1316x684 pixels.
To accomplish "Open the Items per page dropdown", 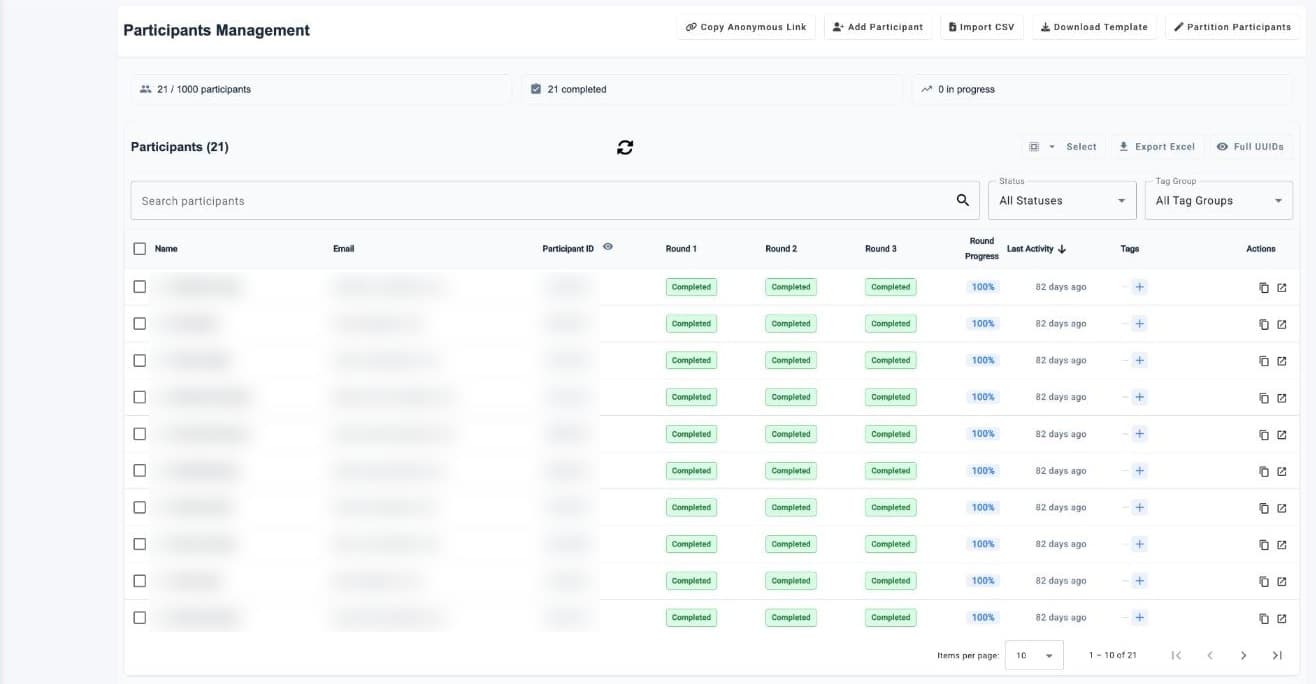I will pyautogui.click(x=1034, y=655).
